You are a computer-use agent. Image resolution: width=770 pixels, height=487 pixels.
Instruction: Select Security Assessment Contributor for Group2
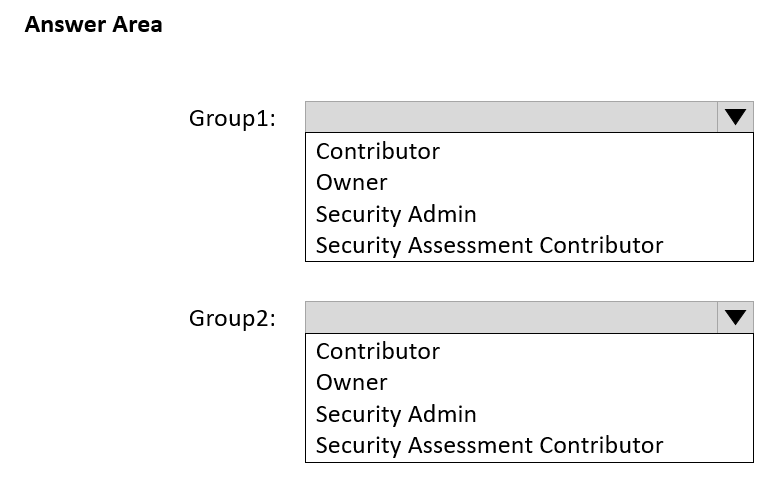(489, 445)
